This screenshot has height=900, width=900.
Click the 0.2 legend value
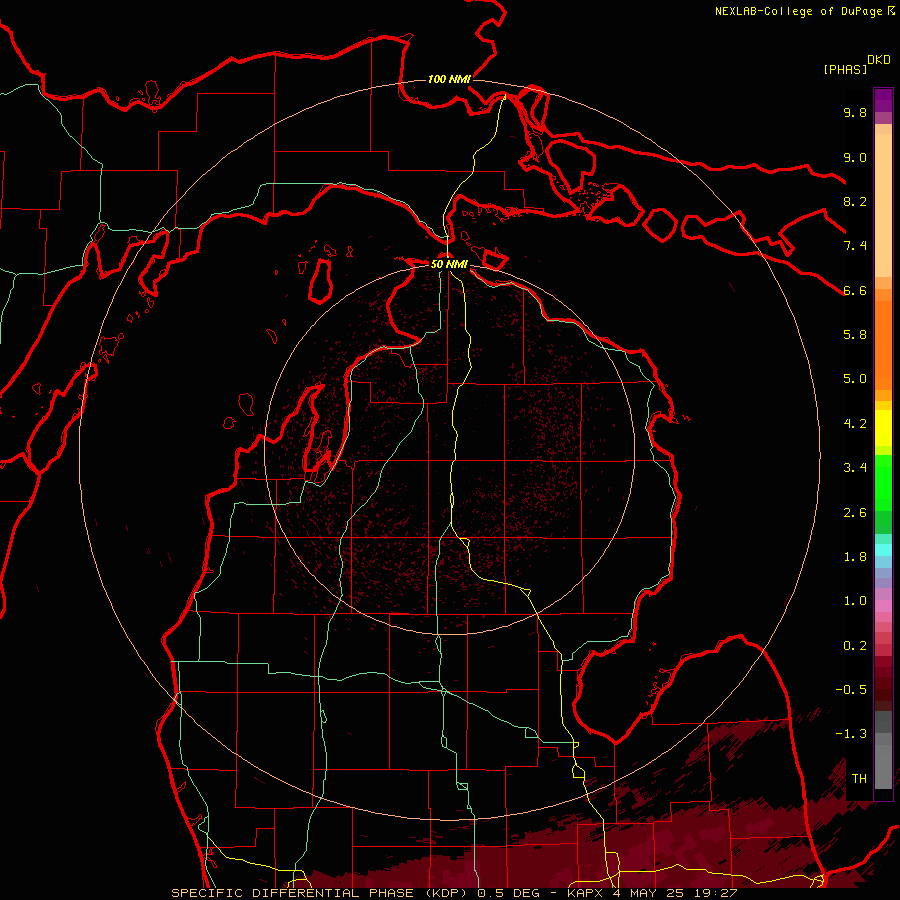click(855, 646)
